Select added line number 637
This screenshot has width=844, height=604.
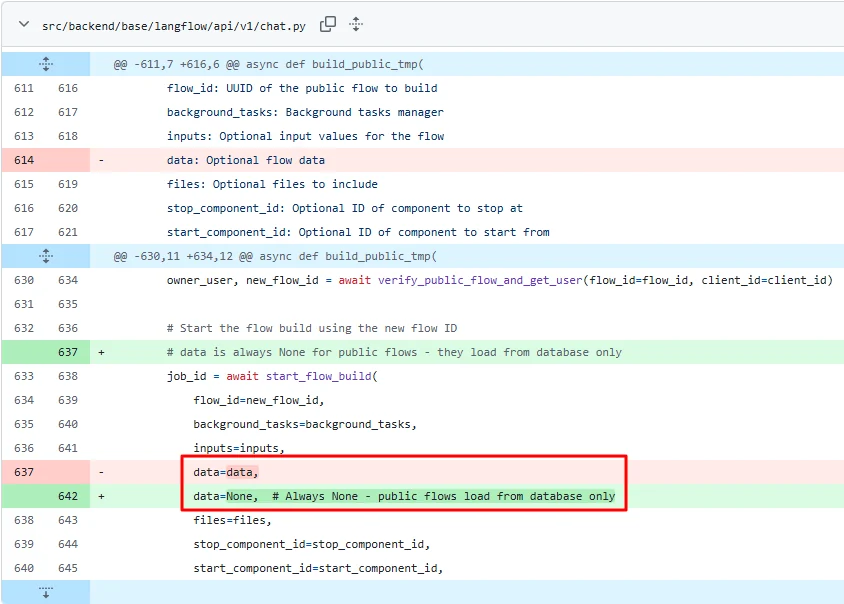tap(68, 352)
